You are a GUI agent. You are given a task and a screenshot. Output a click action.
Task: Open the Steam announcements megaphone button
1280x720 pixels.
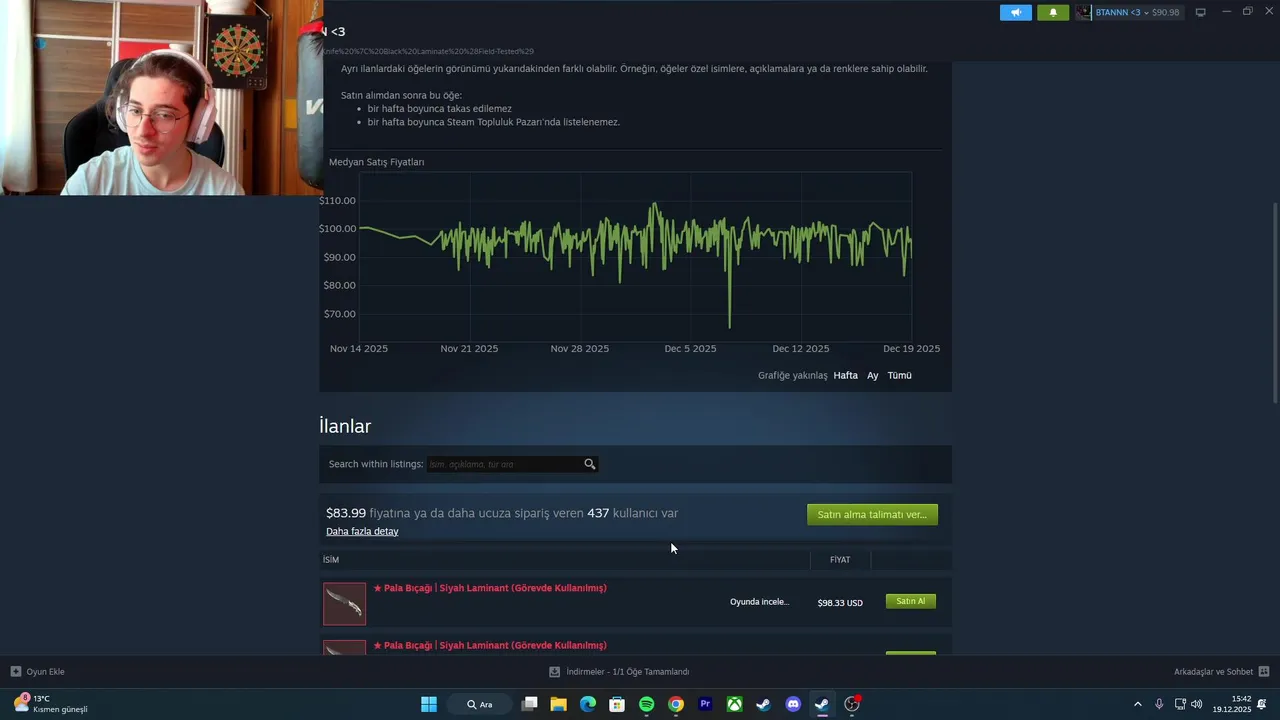[1015, 12]
